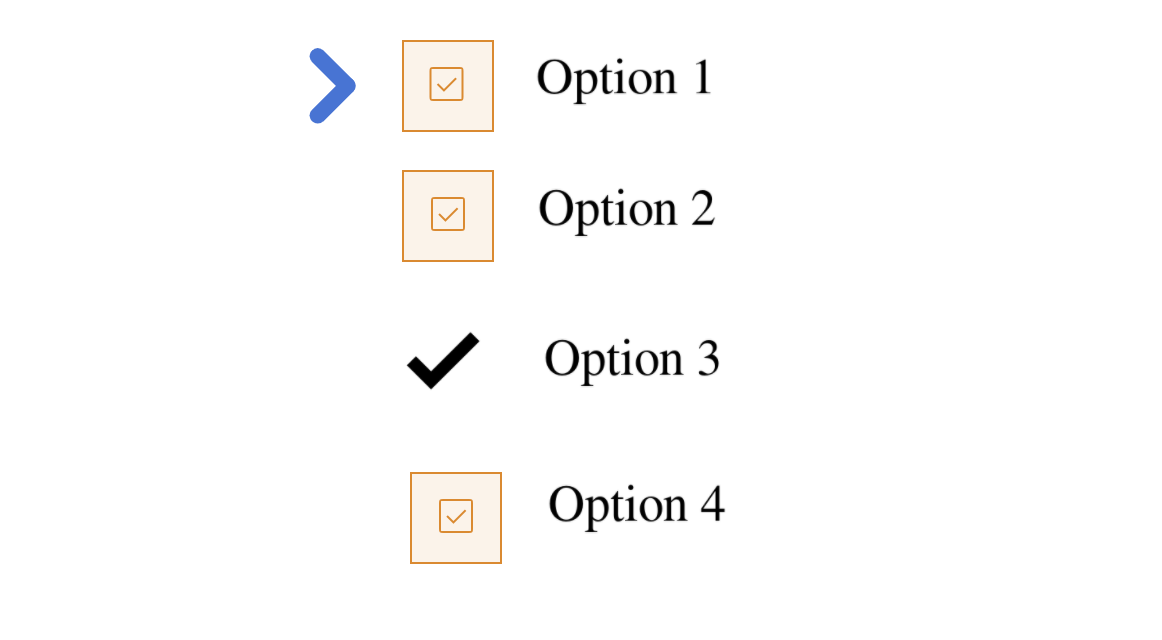Select the Option 2 text label
This screenshot has height=640, width=1162.
[626, 210]
